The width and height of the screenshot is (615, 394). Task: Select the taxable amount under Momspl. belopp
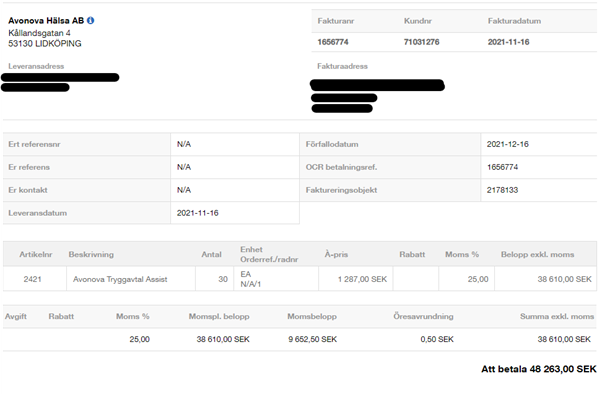pyautogui.click(x=223, y=339)
